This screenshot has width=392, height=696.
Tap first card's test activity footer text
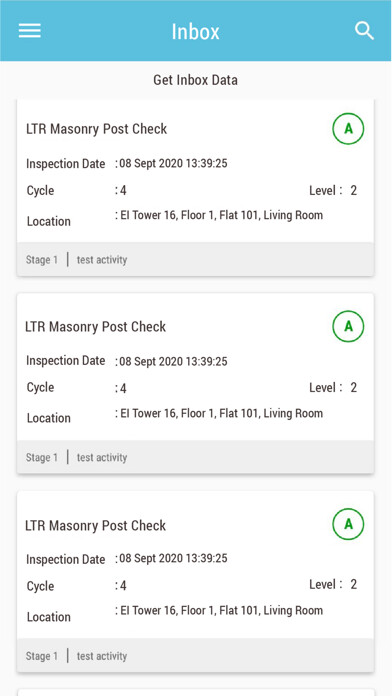click(102, 260)
